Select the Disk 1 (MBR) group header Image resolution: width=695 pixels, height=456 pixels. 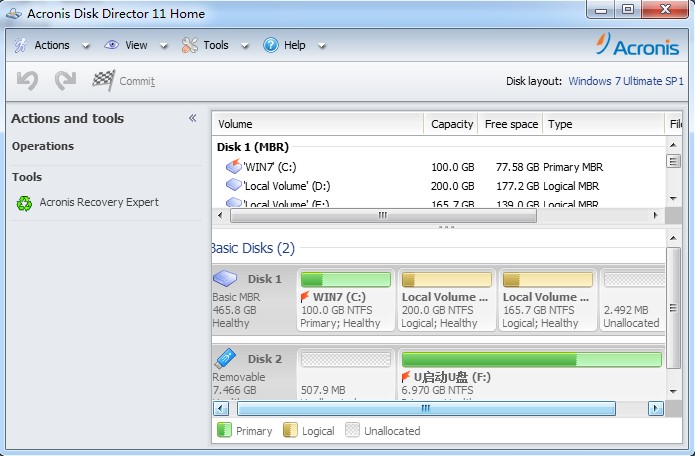253,147
